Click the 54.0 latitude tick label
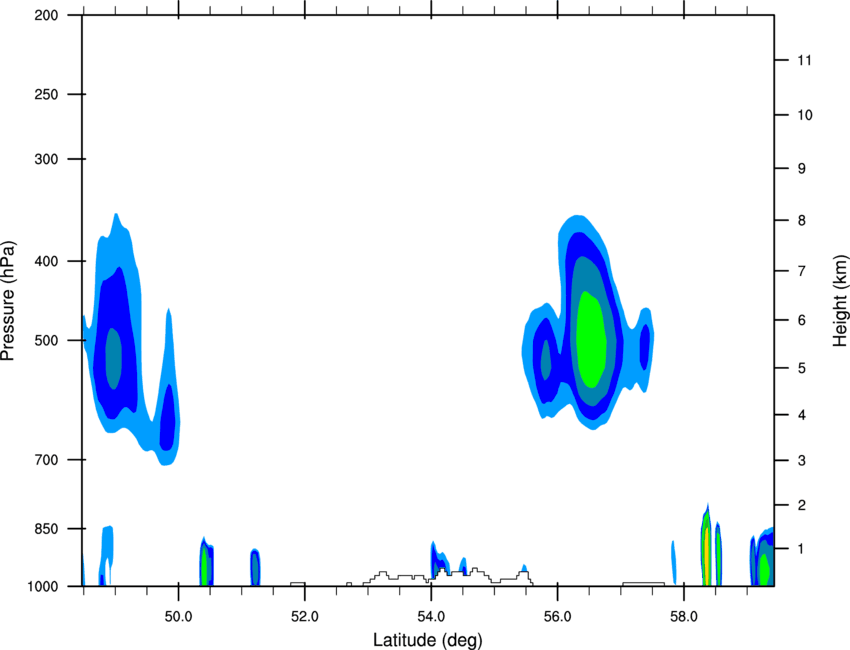 (x=431, y=616)
